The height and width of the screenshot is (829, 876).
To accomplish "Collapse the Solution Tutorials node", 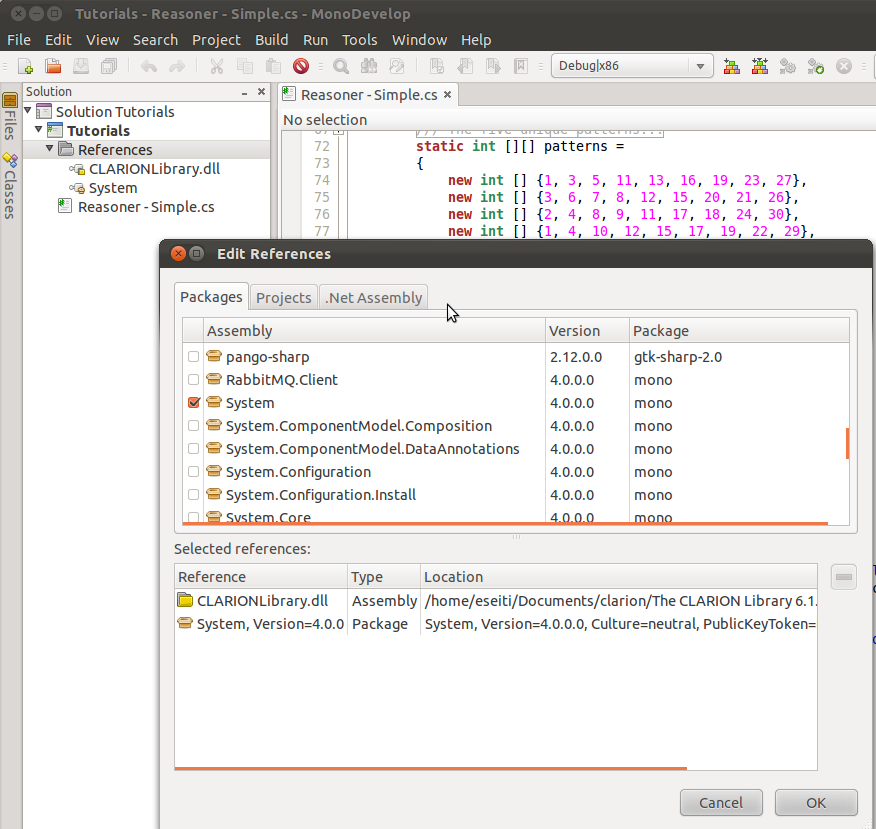I will point(28,111).
